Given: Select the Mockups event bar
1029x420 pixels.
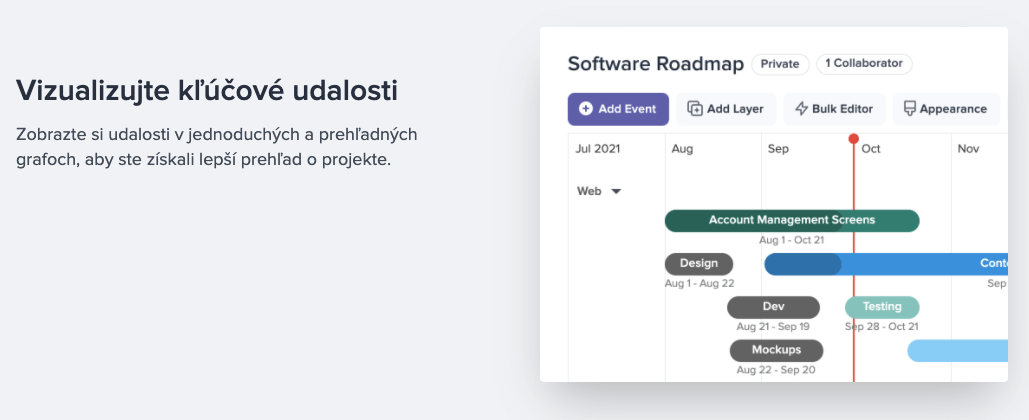Looking at the screenshot, I should point(776,350).
